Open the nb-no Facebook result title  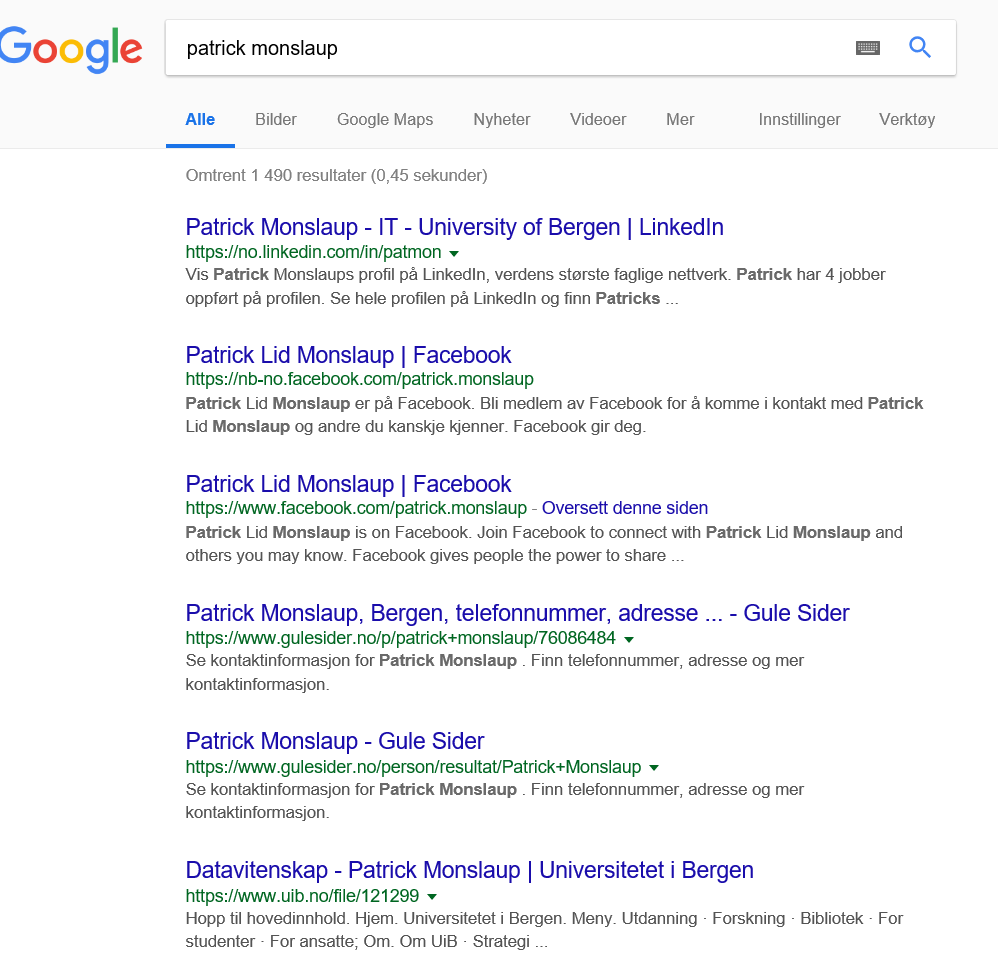pyautogui.click(x=348, y=355)
